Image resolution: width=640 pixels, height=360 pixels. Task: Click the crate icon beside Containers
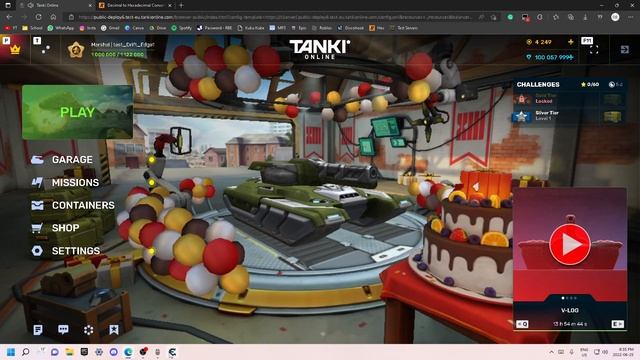[37, 205]
